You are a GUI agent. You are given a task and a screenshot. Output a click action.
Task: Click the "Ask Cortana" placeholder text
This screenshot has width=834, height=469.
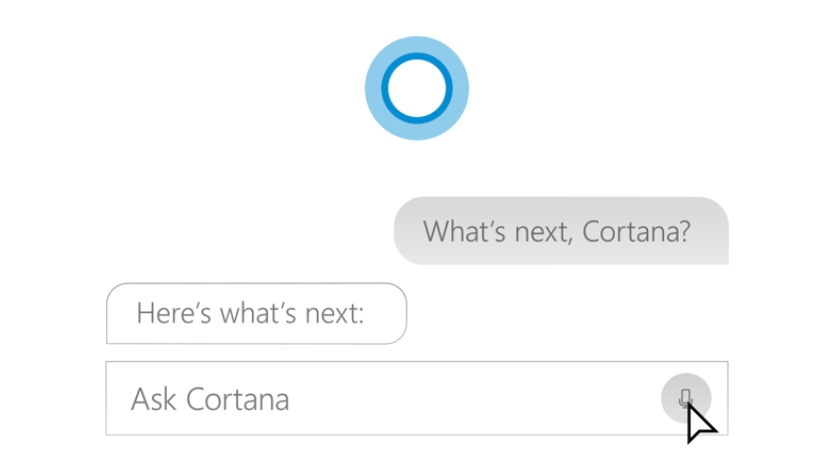[210, 399]
